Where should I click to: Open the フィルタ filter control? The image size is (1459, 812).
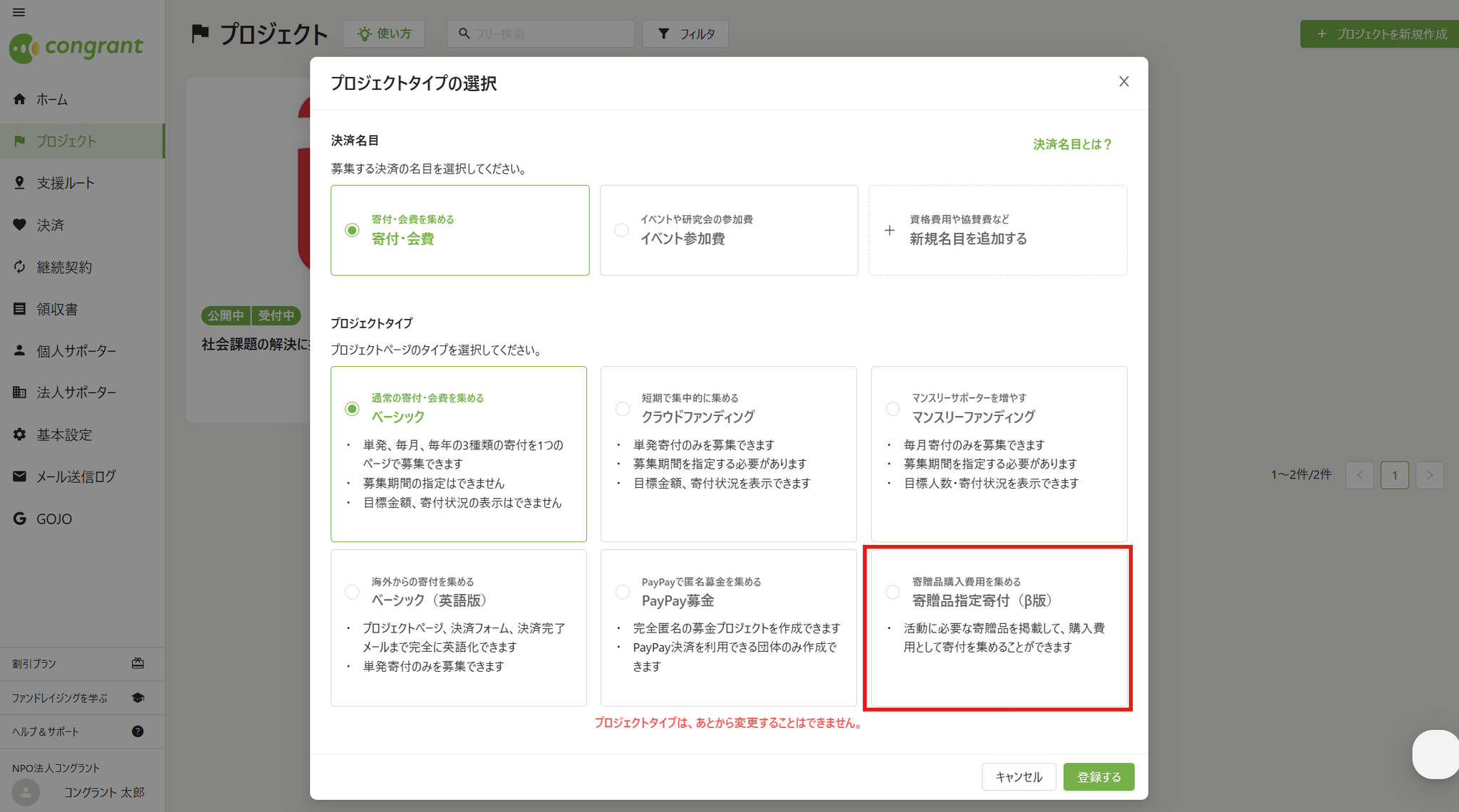(x=685, y=33)
